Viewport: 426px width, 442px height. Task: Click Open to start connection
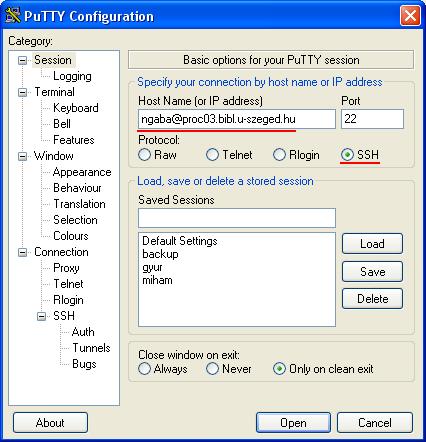tap(293, 423)
